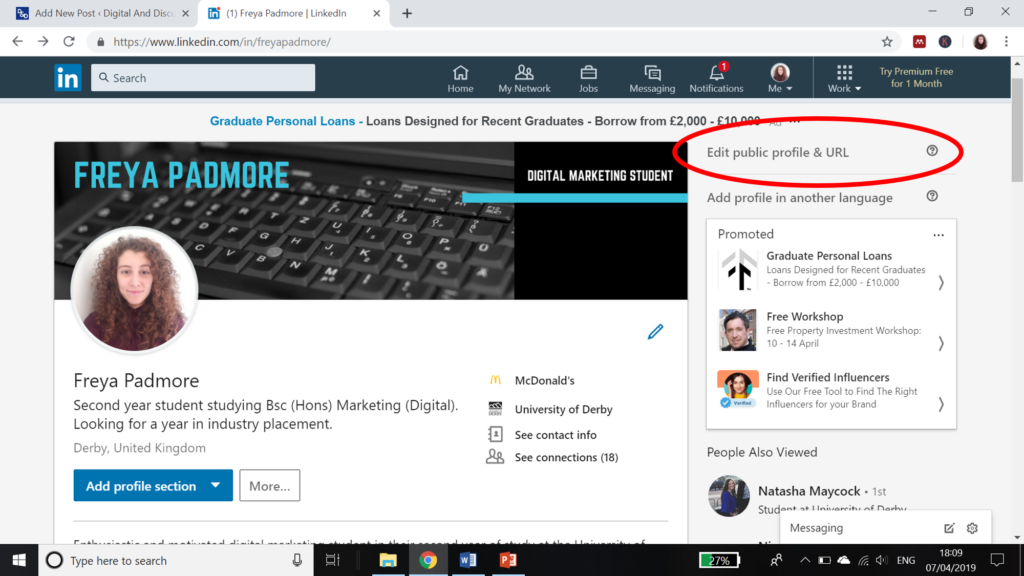
Task: Click Type here to search taskbar box
Action: 174,560
